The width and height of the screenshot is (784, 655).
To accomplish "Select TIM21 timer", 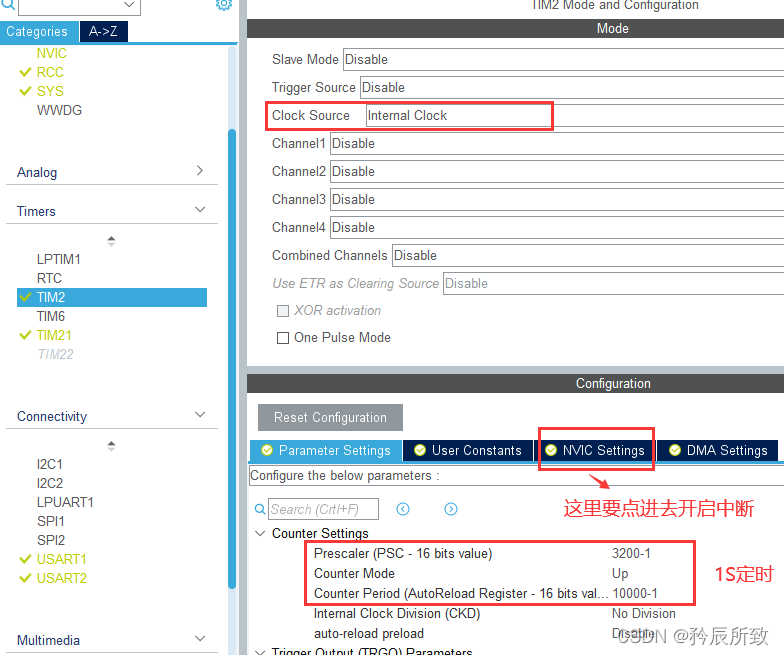I will click(x=54, y=336).
